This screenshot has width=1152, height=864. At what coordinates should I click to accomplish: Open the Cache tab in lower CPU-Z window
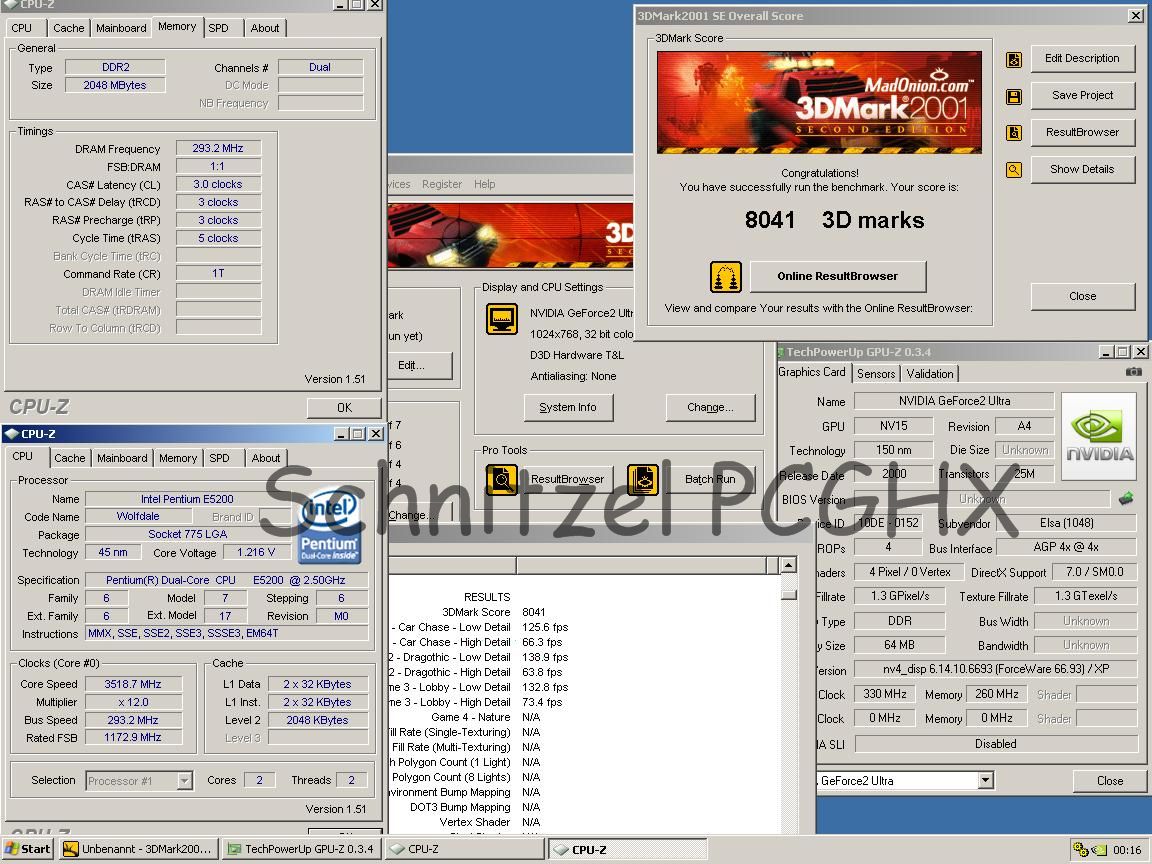pos(70,458)
